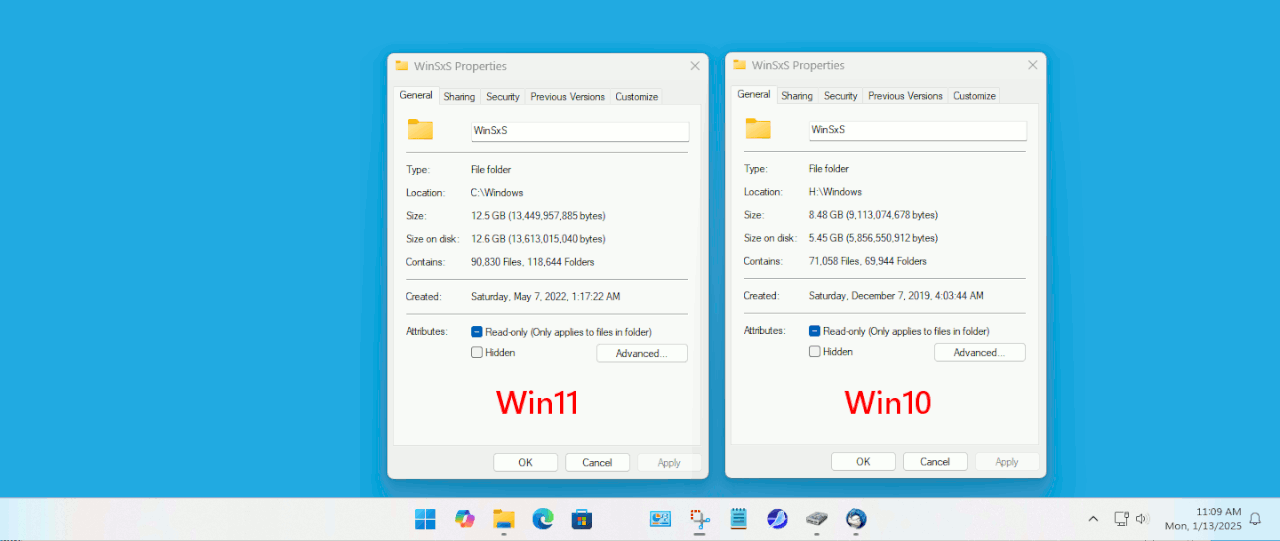Select General tab in C:\Windows dialog
This screenshot has width=1280, height=541.
(416, 95)
